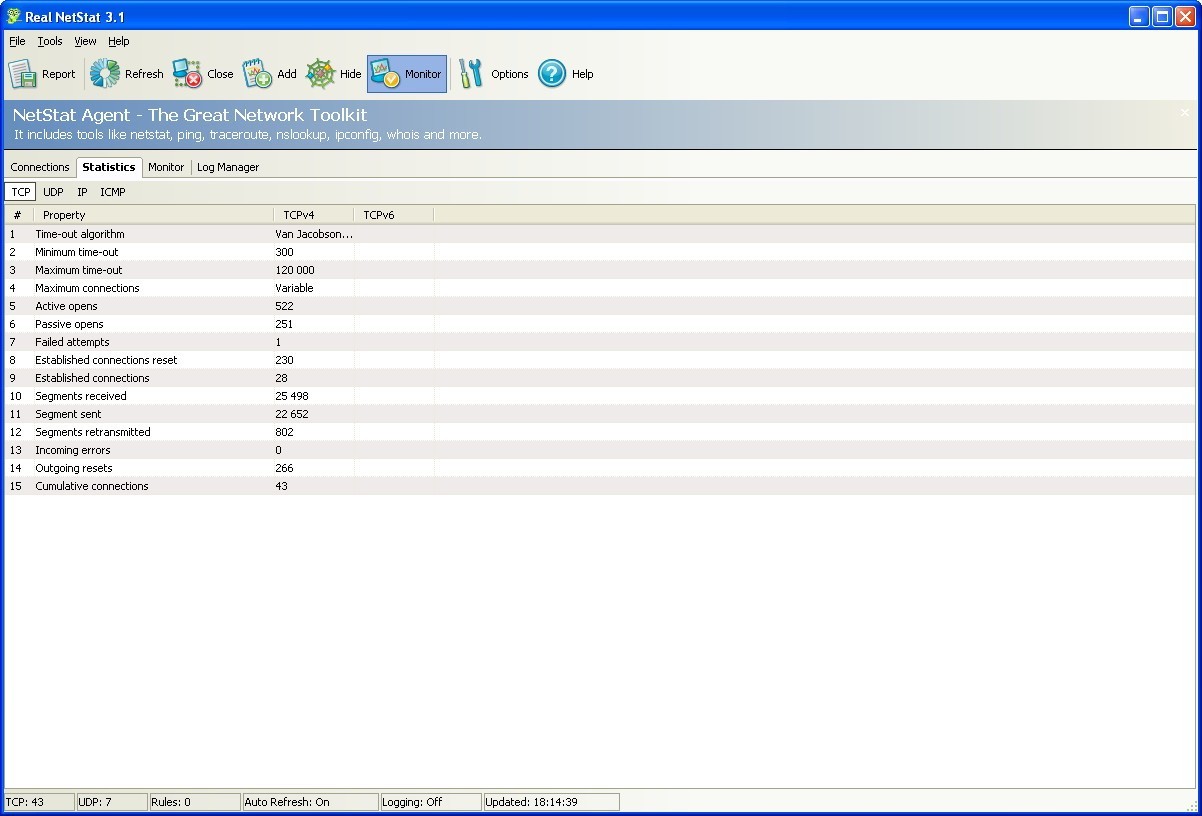Click the Report toolbar icon
Image resolution: width=1202 pixels, height=816 pixels.
(23, 74)
